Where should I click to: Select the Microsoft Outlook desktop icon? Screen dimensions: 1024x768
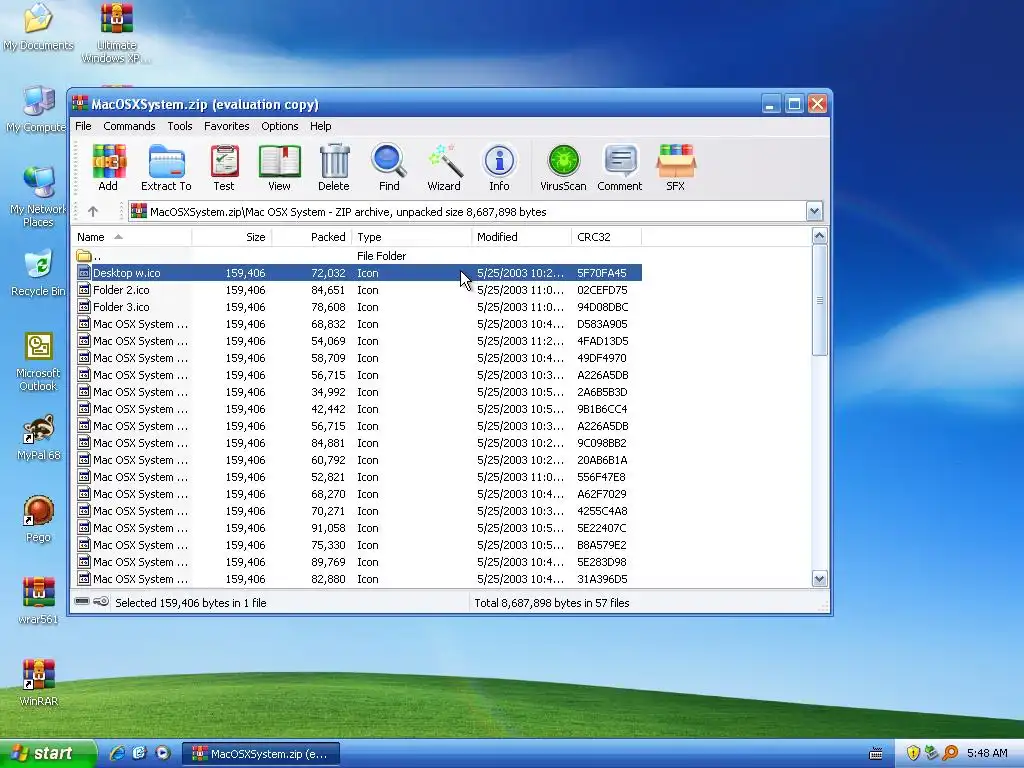click(38, 361)
